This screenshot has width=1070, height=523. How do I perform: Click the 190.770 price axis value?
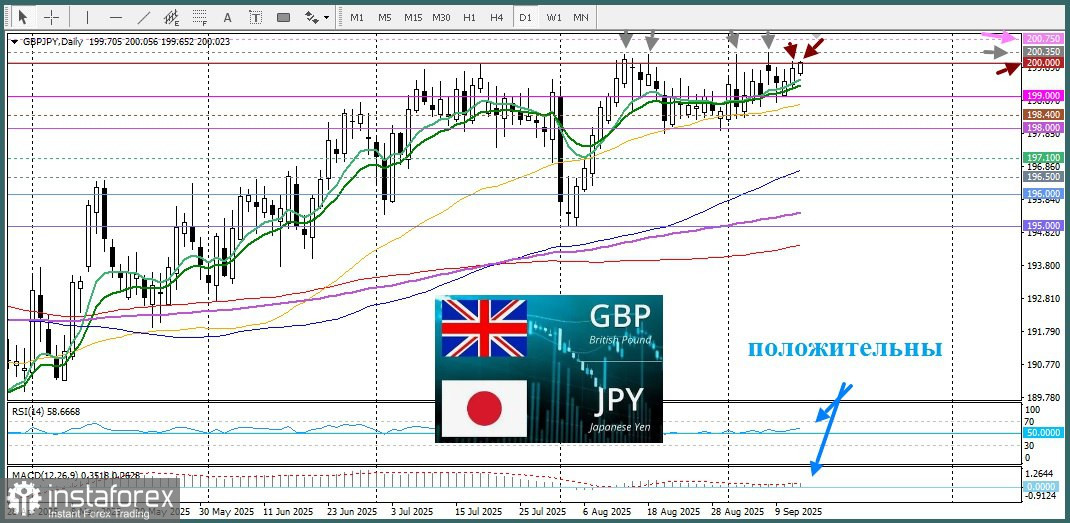[x=1043, y=365]
